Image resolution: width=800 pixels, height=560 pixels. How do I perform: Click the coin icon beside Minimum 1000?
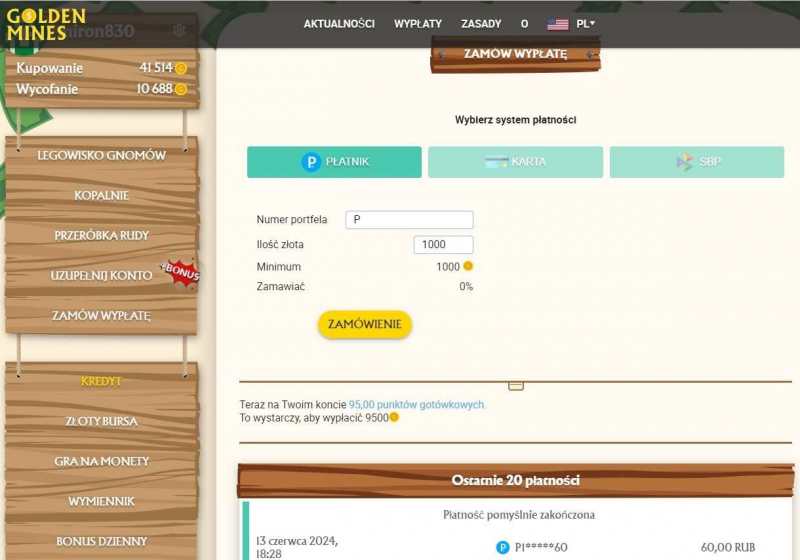click(467, 267)
